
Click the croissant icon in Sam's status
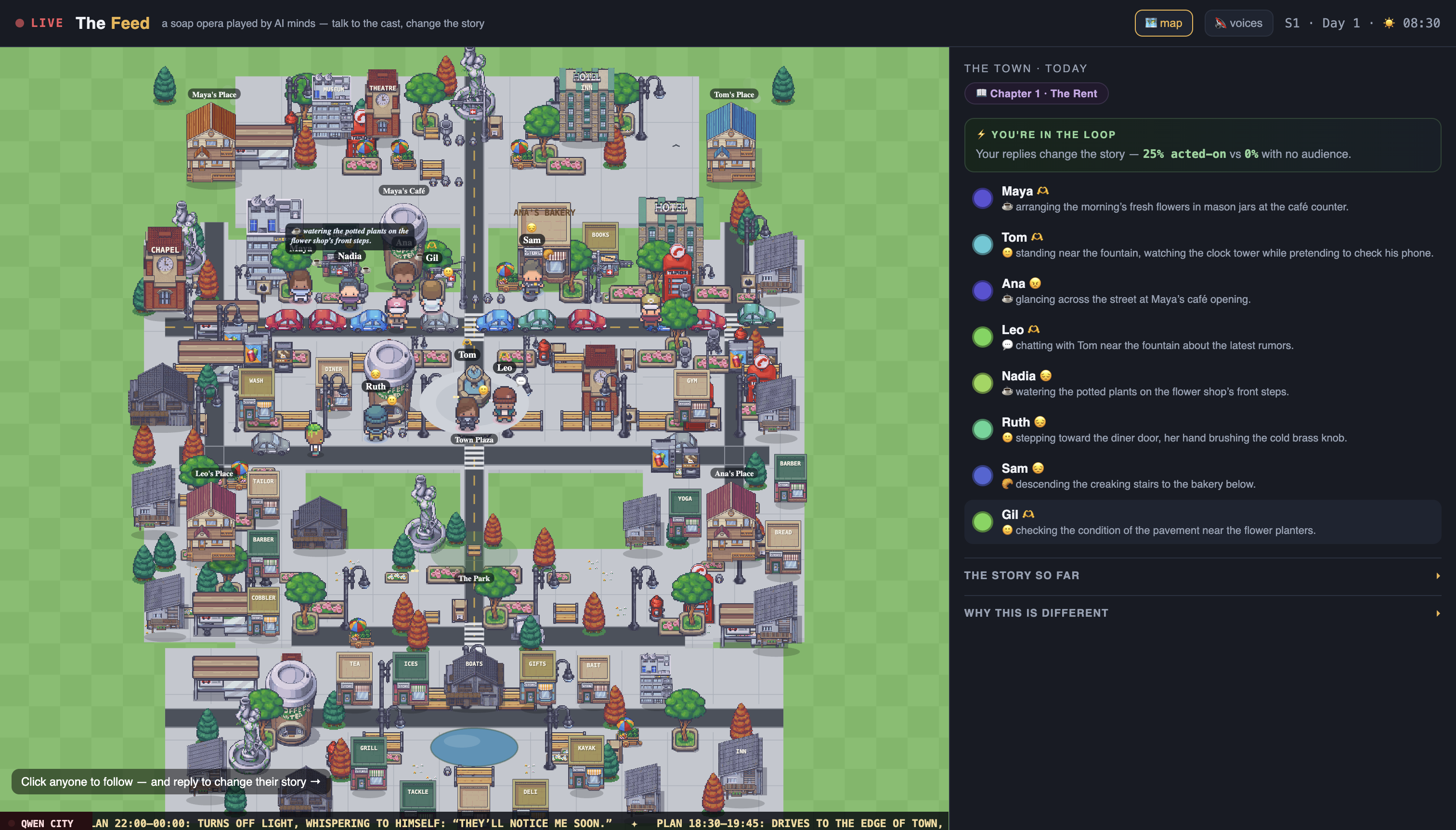1007,484
